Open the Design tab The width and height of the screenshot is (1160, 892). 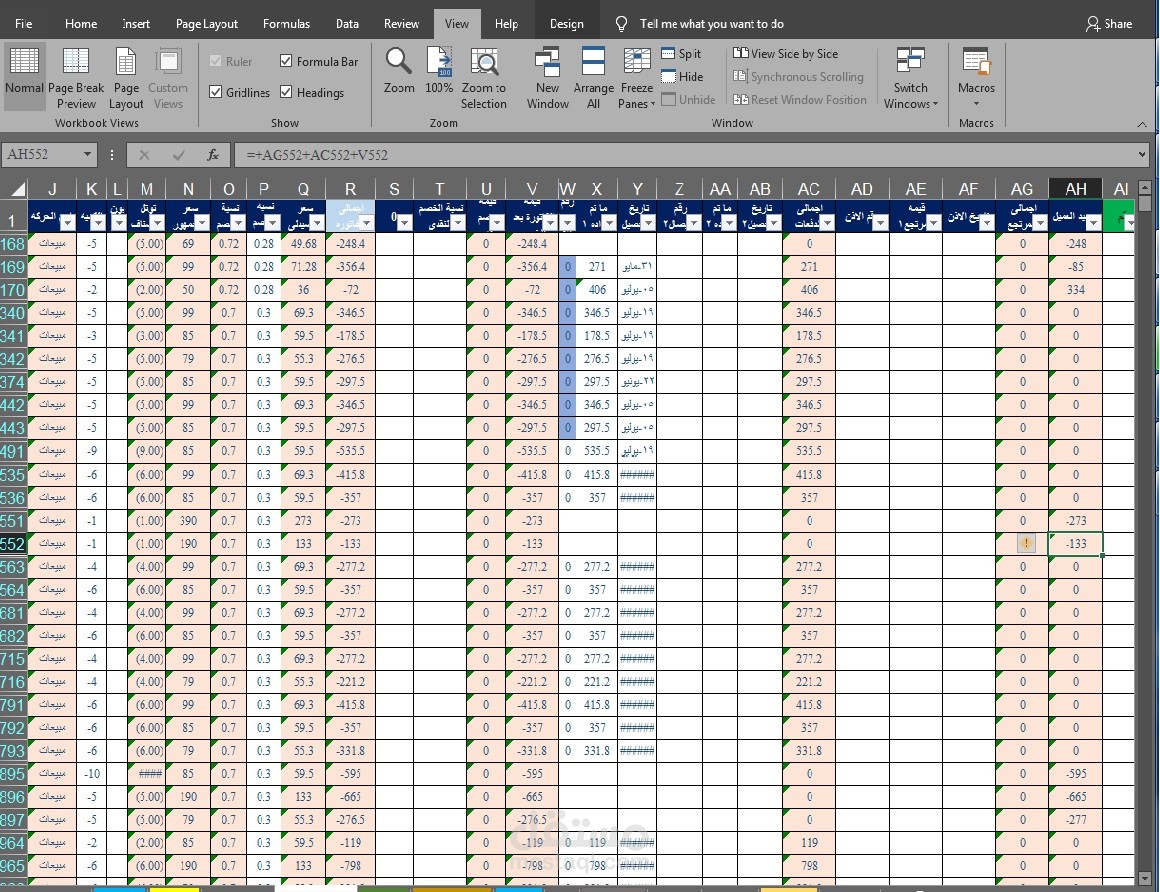pyautogui.click(x=567, y=24)
